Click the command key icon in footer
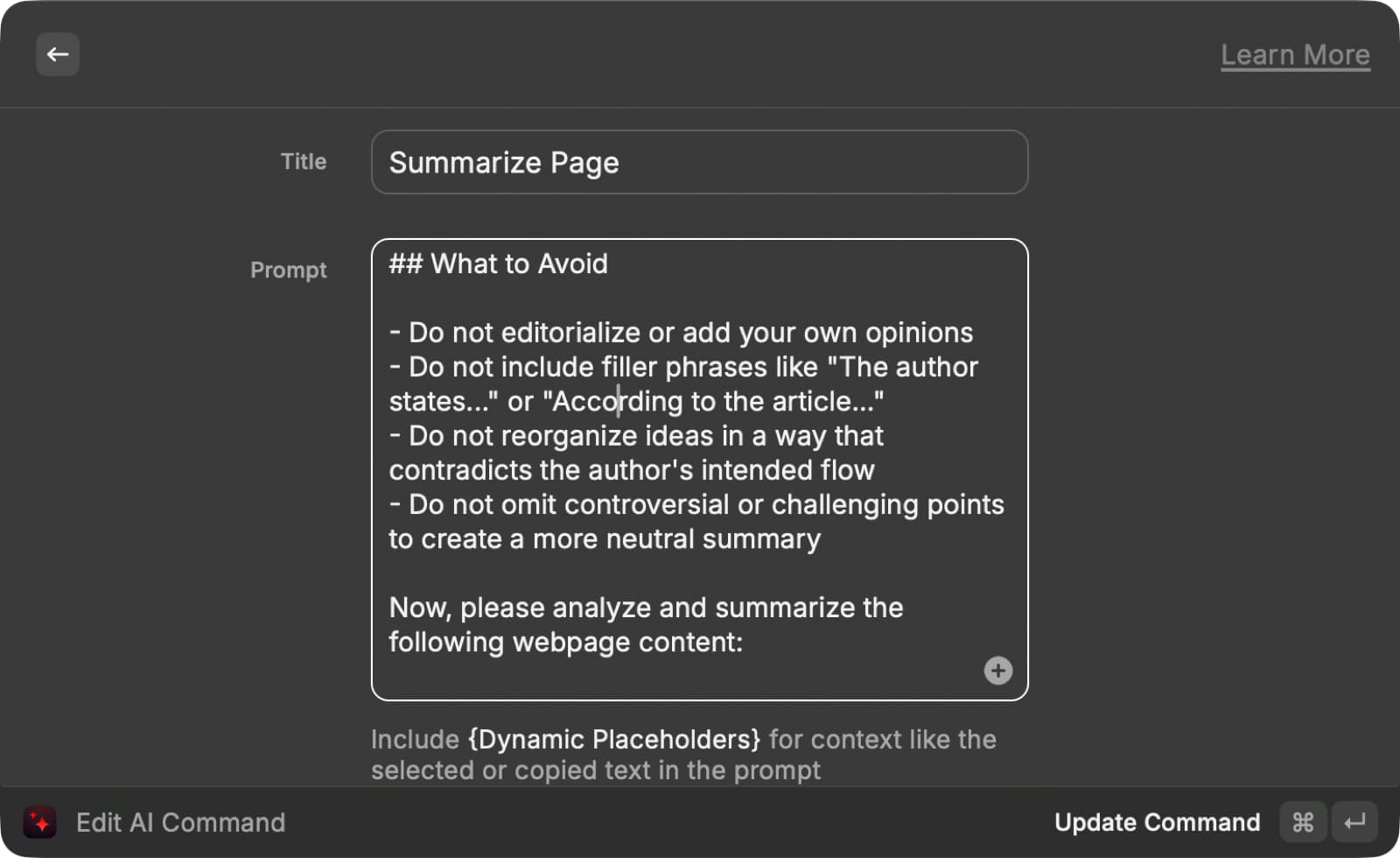Viewport: 1400px width, 858px height. point(1303,822)
